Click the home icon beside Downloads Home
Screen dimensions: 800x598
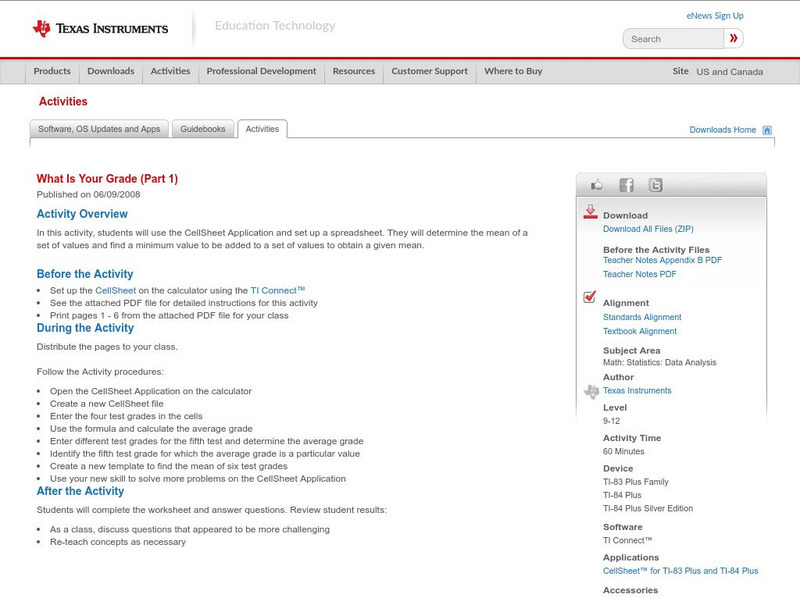(767, 130)
